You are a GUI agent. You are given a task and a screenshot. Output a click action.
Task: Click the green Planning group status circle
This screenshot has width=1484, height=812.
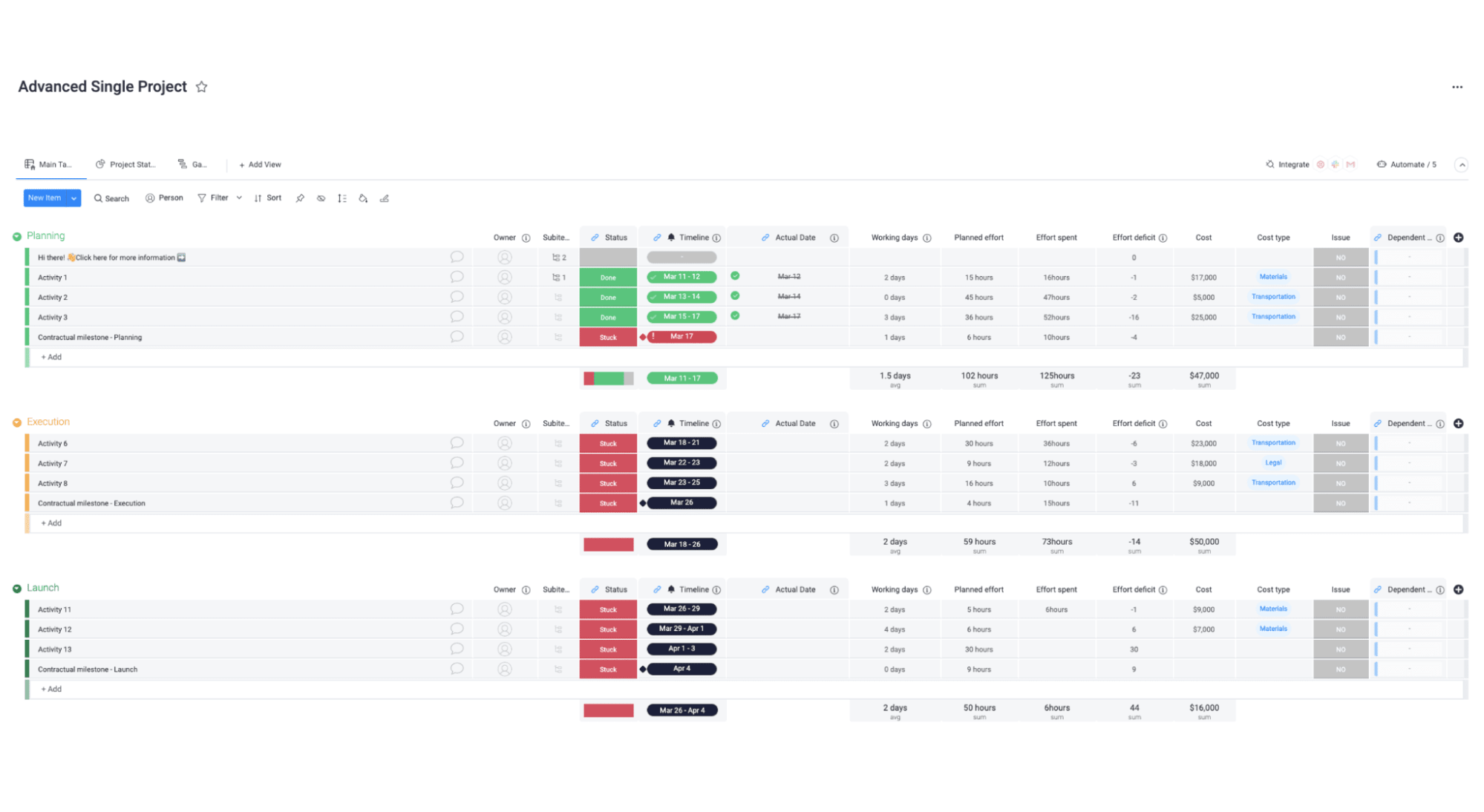17,236
